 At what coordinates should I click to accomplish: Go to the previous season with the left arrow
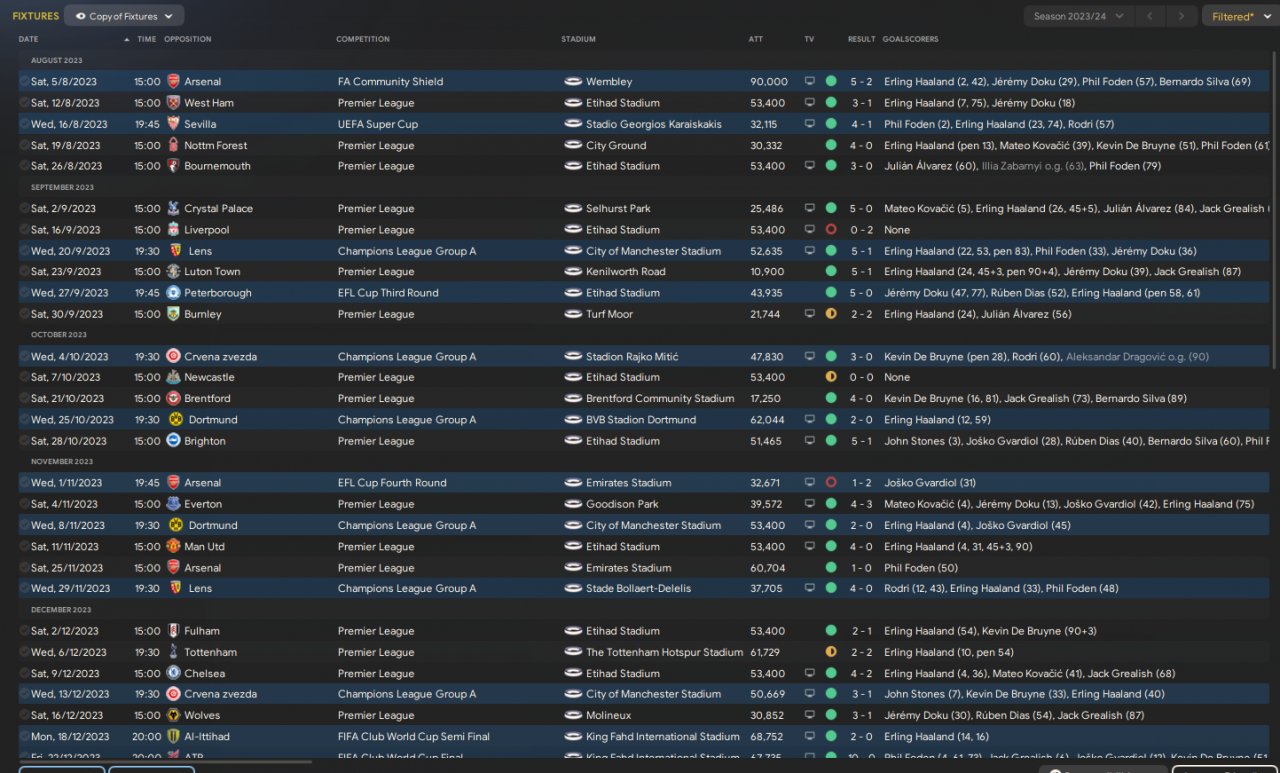[1150, 16]
